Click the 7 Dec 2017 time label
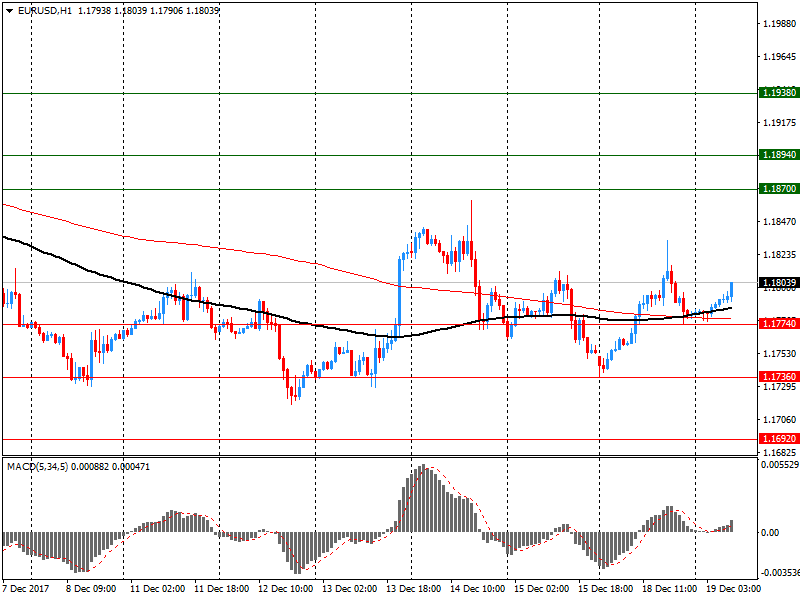Viewport: 800px width, 600px height. [x=26, y=589]
